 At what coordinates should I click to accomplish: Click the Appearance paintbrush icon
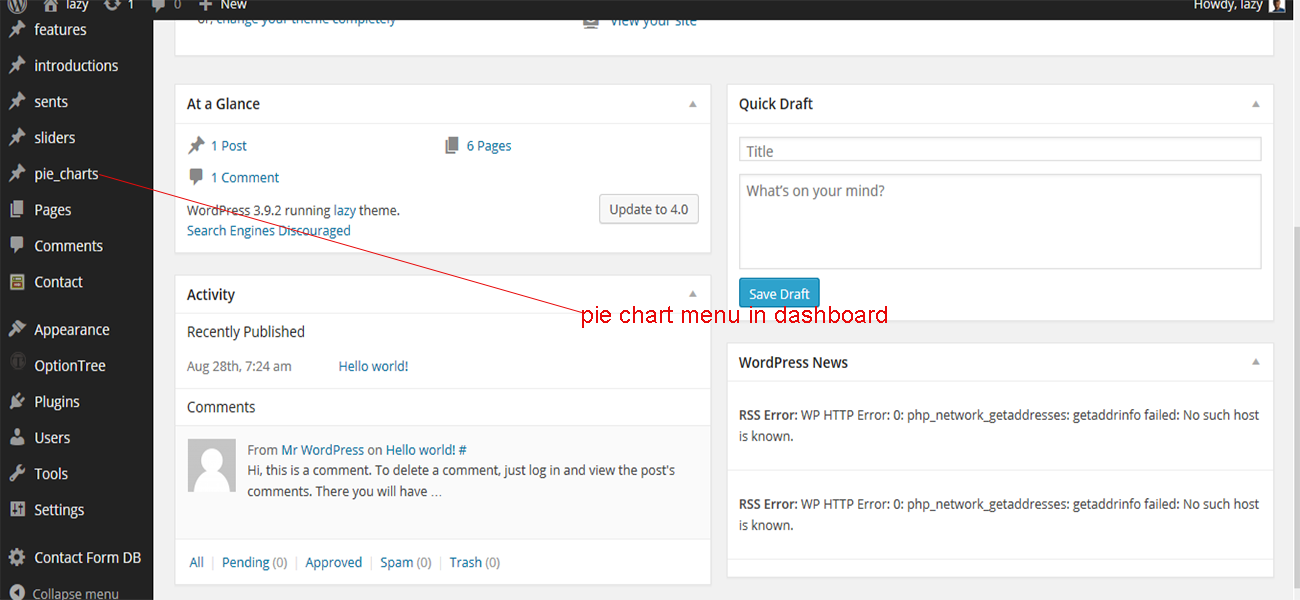[17, 330]
